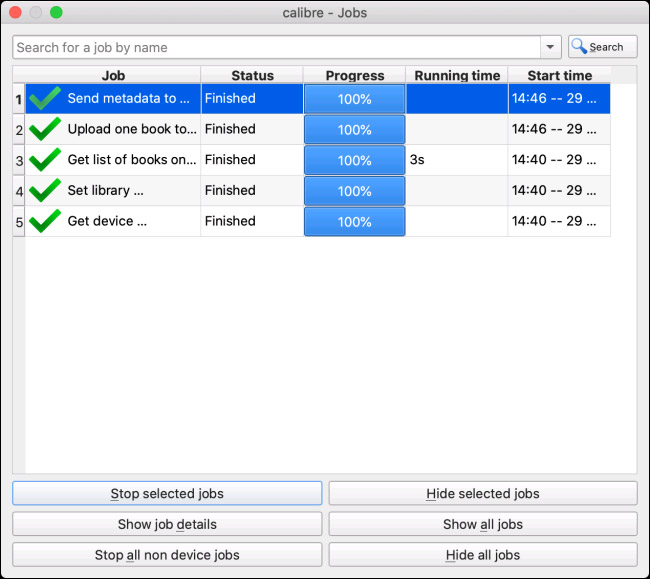Select row header number 5
The image size is (650, 579).
tap(19, 221)
